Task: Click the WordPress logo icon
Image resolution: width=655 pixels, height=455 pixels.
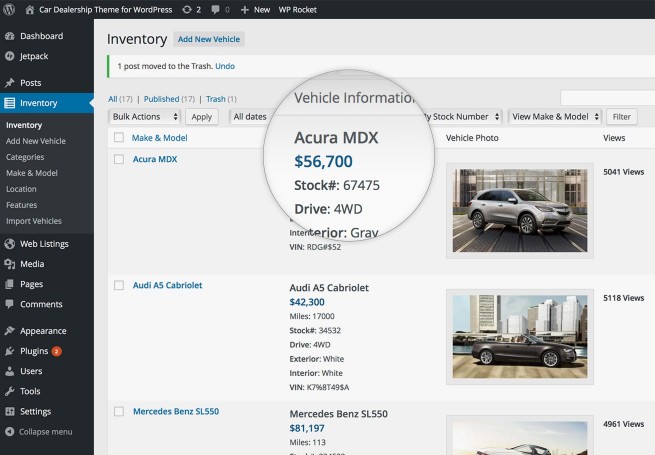Action: 9,9
